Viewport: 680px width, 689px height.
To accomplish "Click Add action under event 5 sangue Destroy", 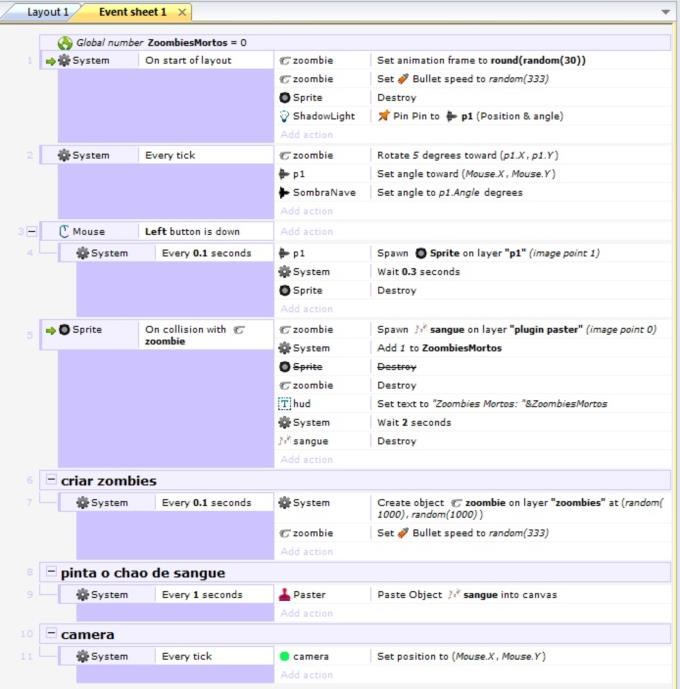I will point(307,459).
